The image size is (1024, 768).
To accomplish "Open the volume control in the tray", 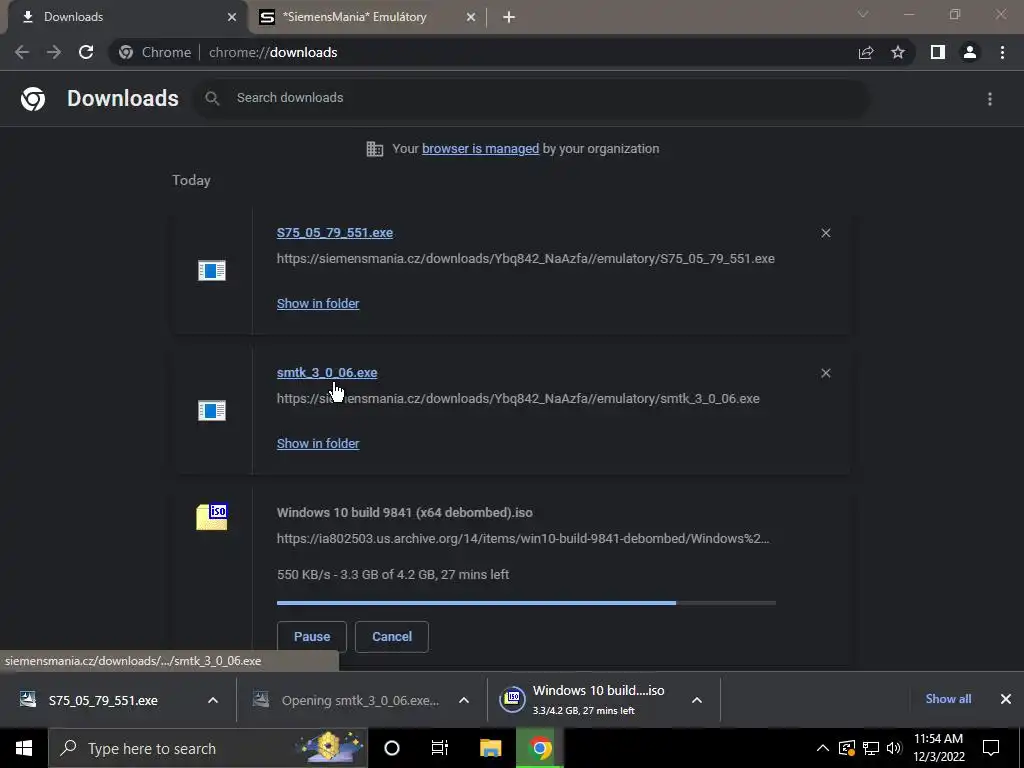I will [895, 748].
